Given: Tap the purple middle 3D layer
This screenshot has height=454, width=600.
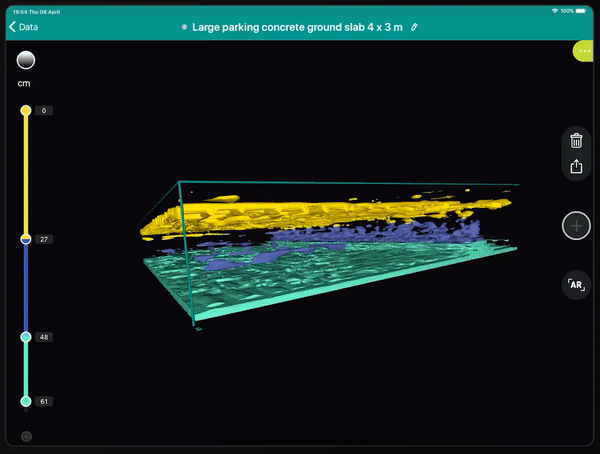Looking at the screenshot, I should coord(375,234).
